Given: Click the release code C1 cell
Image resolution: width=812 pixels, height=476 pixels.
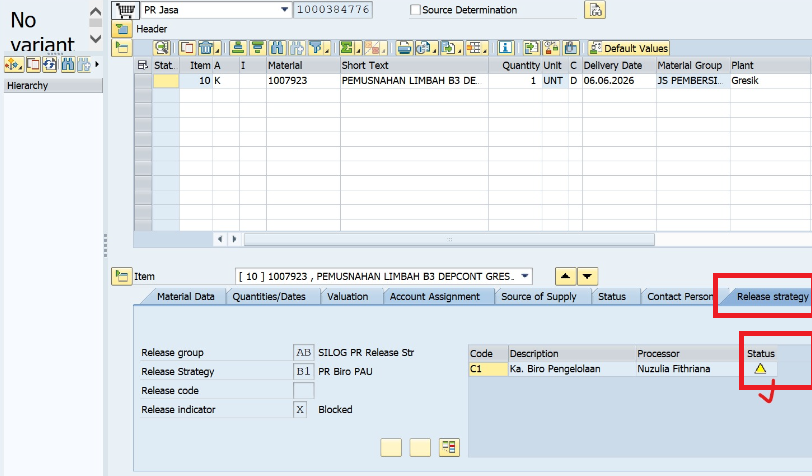Looking at the screenshot, I should click(x=488, y=369).
